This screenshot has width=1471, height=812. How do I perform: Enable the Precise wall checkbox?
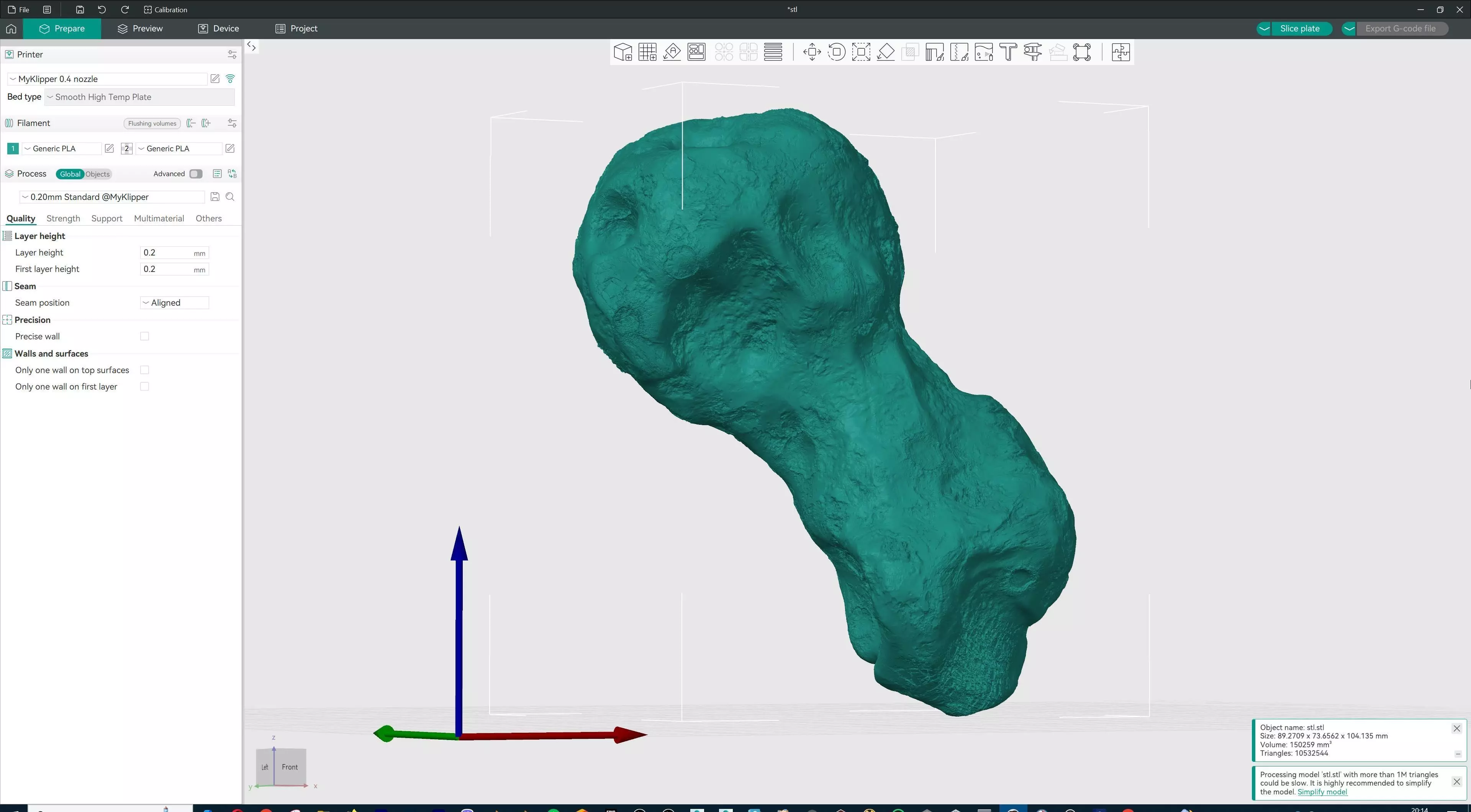pos(144,336)
